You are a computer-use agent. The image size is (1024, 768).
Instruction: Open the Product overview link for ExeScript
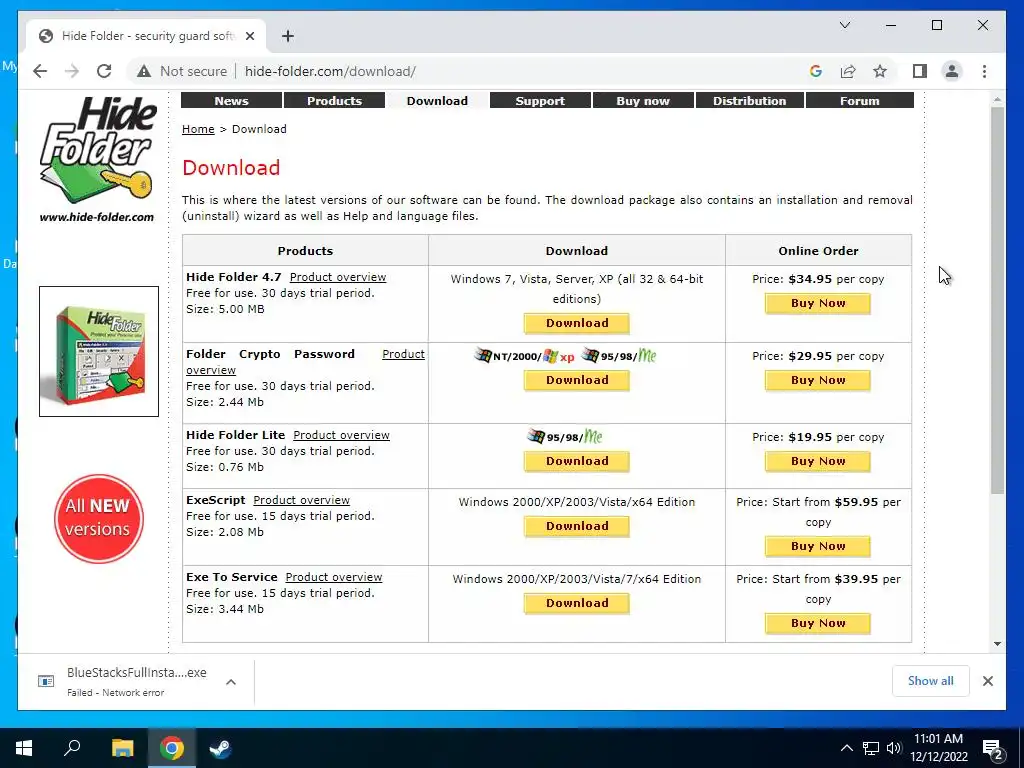click(301, 500)
